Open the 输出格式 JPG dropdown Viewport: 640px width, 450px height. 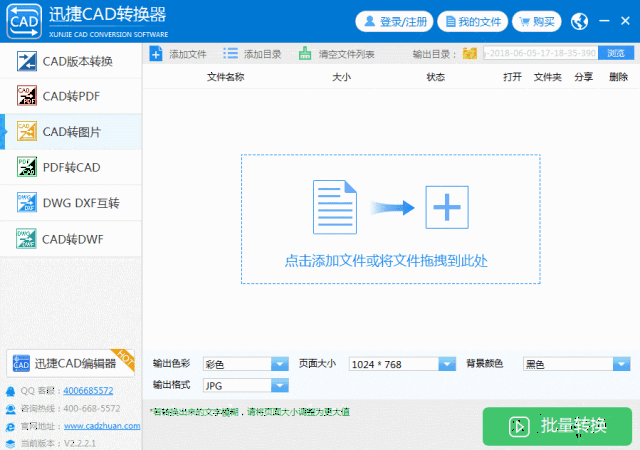(x=246, y=385)
